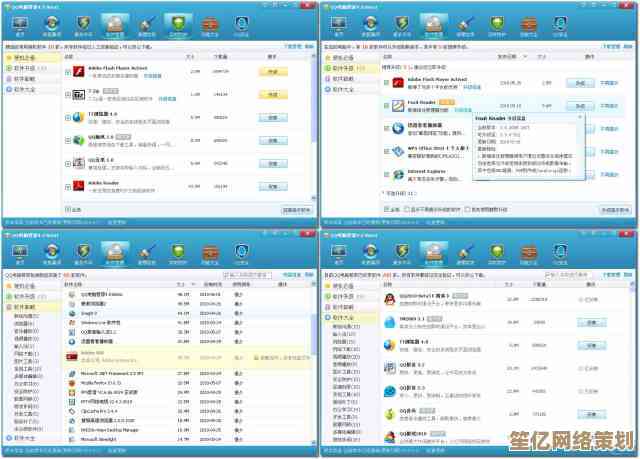Expand the Adobe Reader row details box
The width and height of the screenshot is (640, 459).
tap(67, 186)
